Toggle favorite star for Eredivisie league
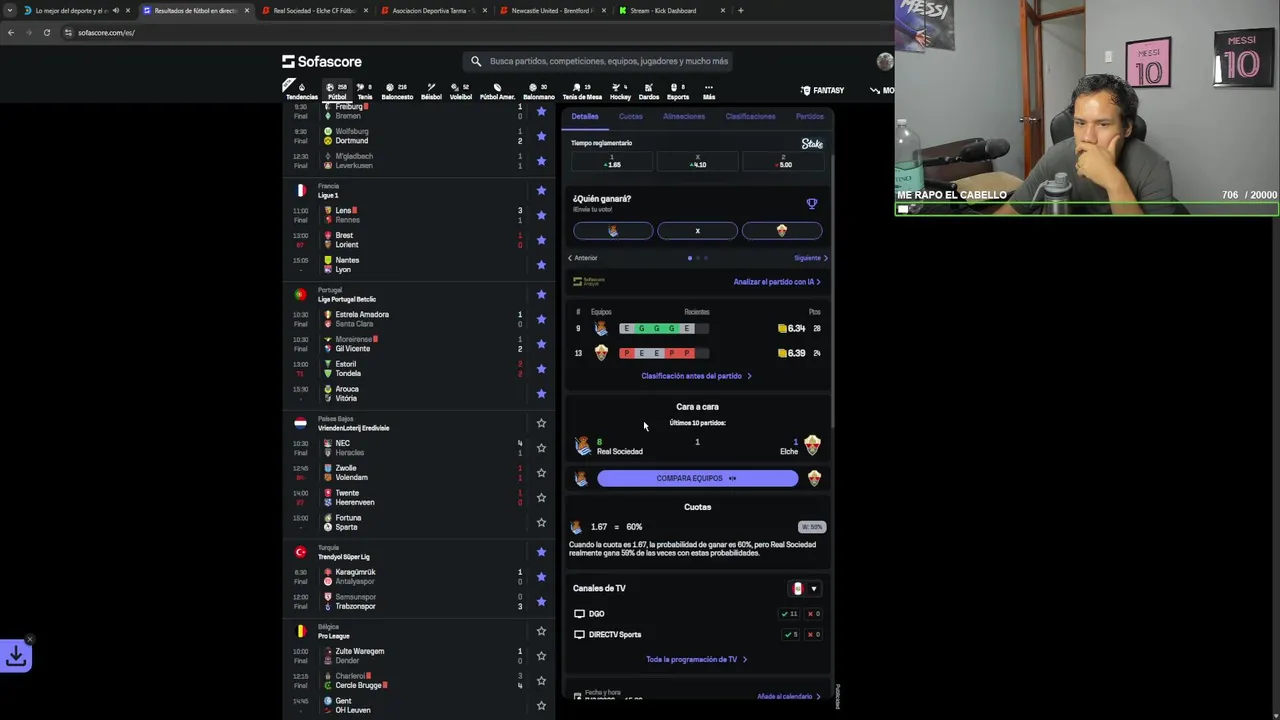 click(541, 423)
